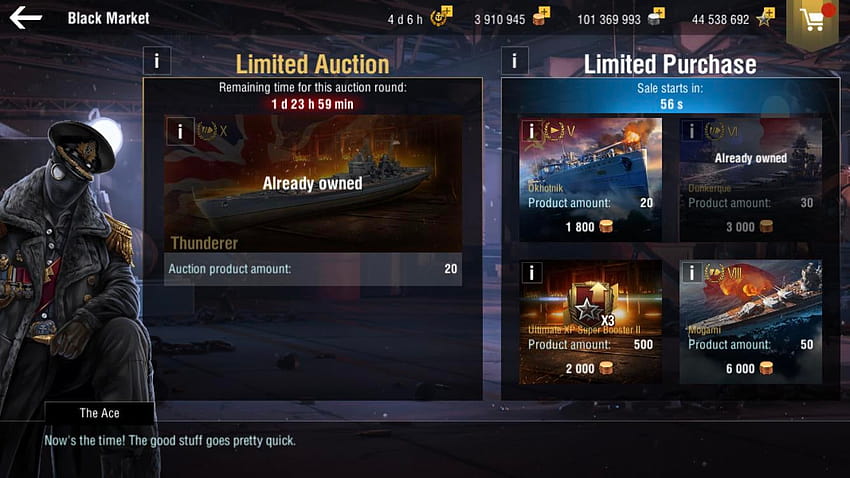Show info for Ultimate XP Super Booster

(531, 273)
